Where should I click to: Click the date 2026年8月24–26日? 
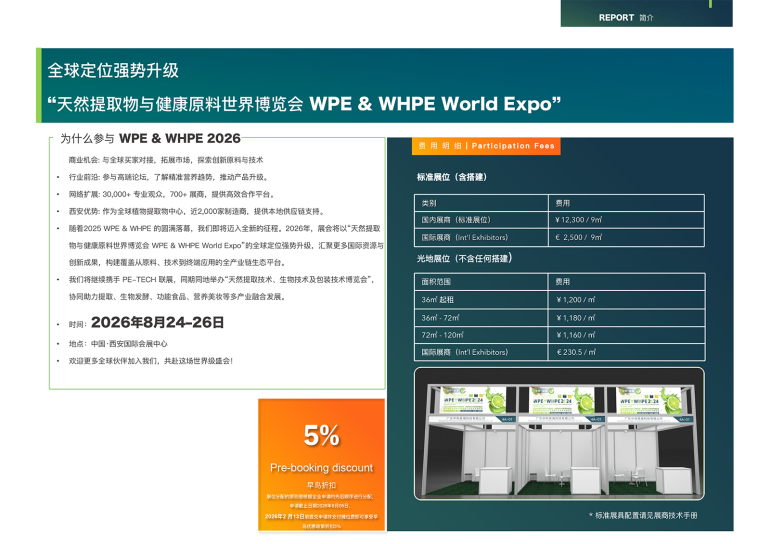(157, 323)
